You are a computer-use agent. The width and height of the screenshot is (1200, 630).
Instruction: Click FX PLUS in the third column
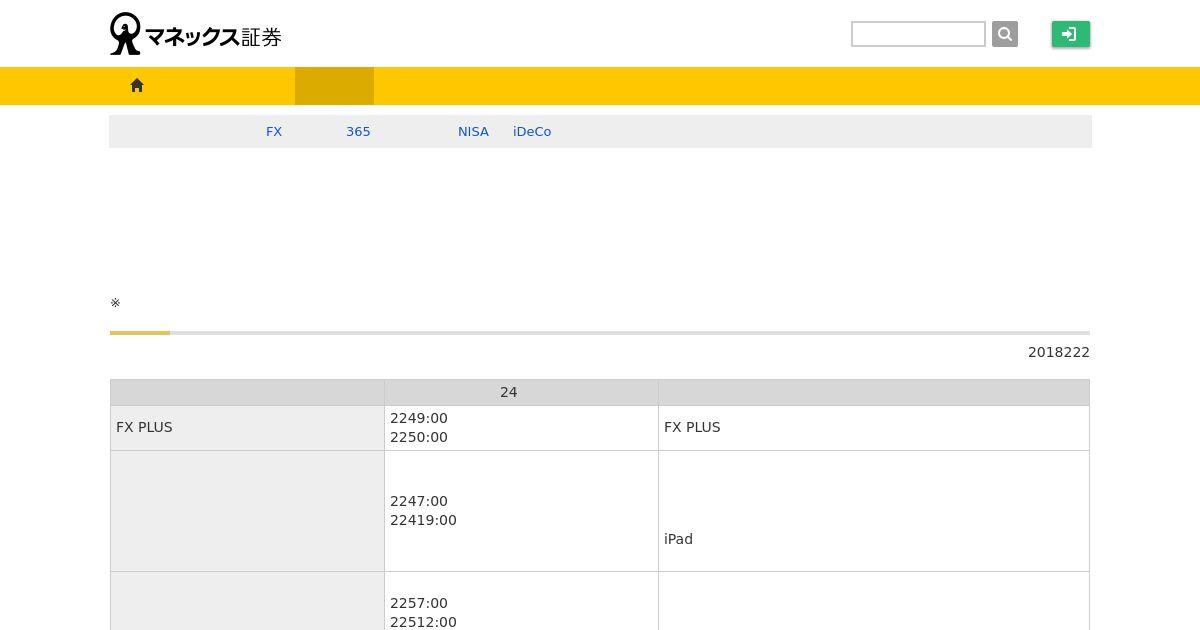click(692, 427)
